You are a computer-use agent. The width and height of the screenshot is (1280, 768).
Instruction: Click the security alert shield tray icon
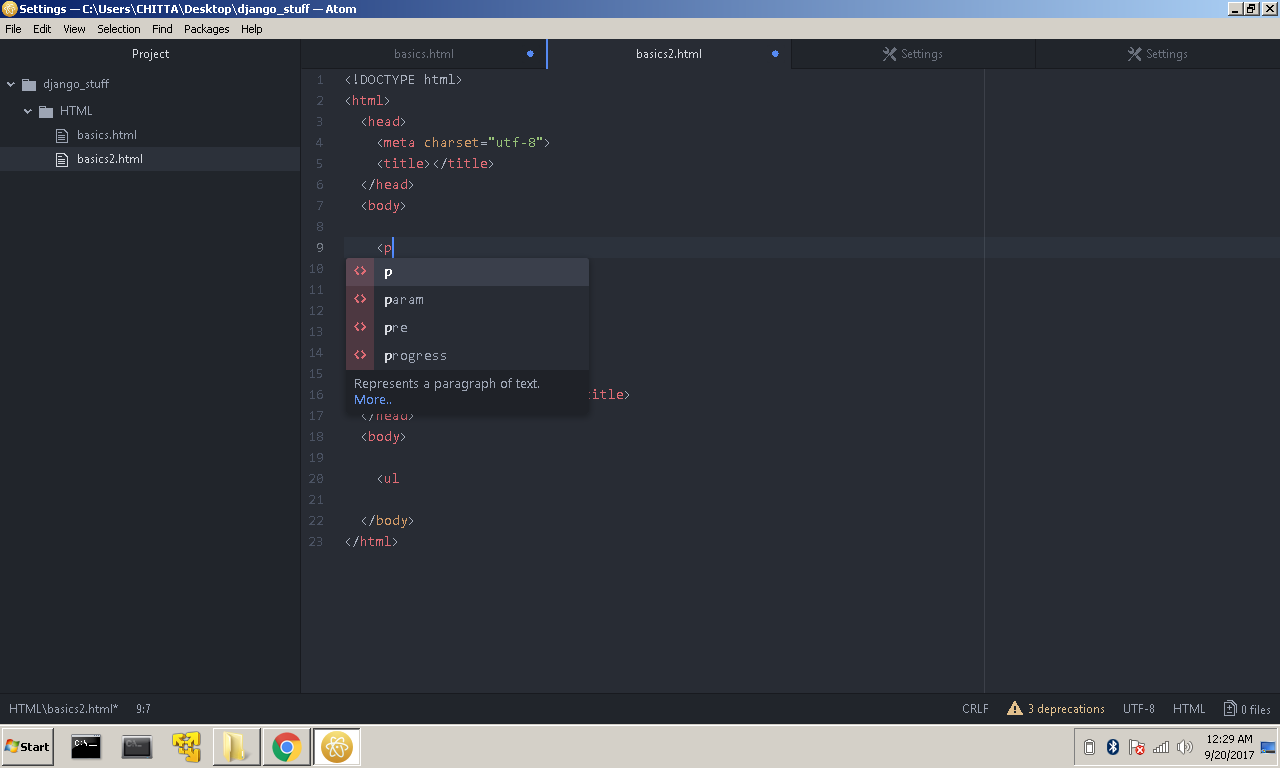[x=1137, y=747]
